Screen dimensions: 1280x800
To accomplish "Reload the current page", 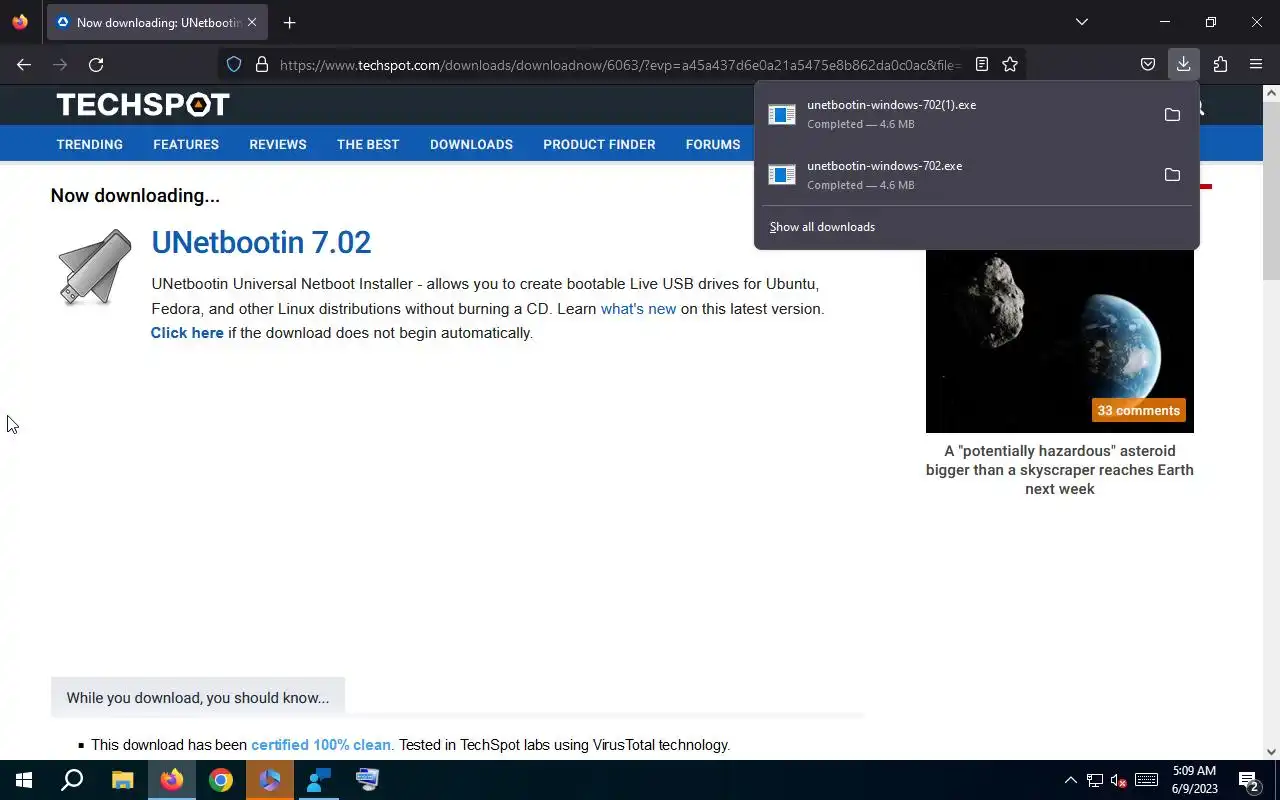I will 96,65.
